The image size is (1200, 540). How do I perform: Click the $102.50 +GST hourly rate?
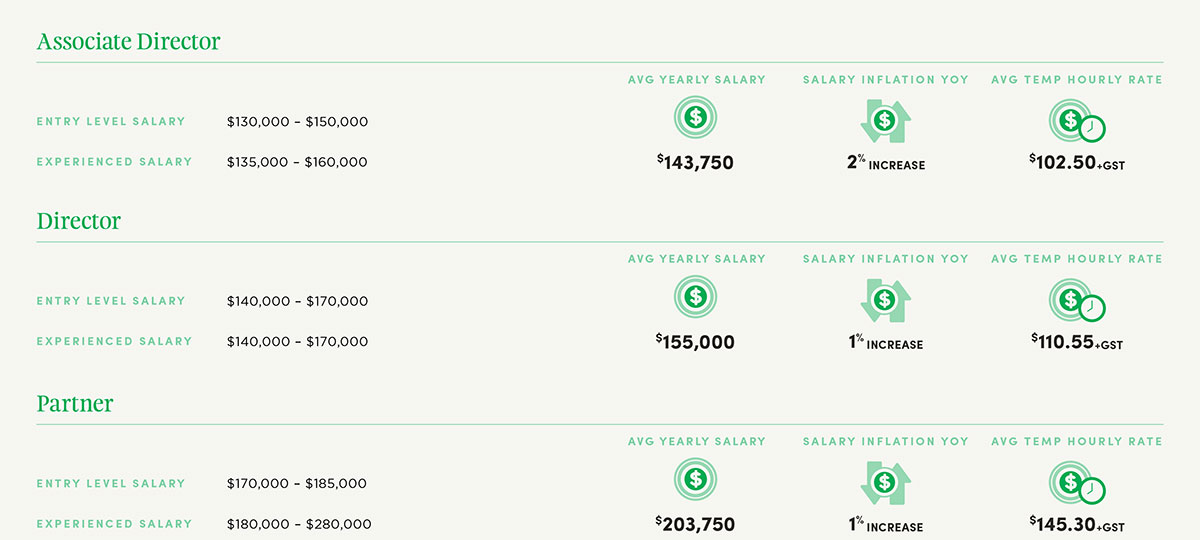click(1077, 161)
